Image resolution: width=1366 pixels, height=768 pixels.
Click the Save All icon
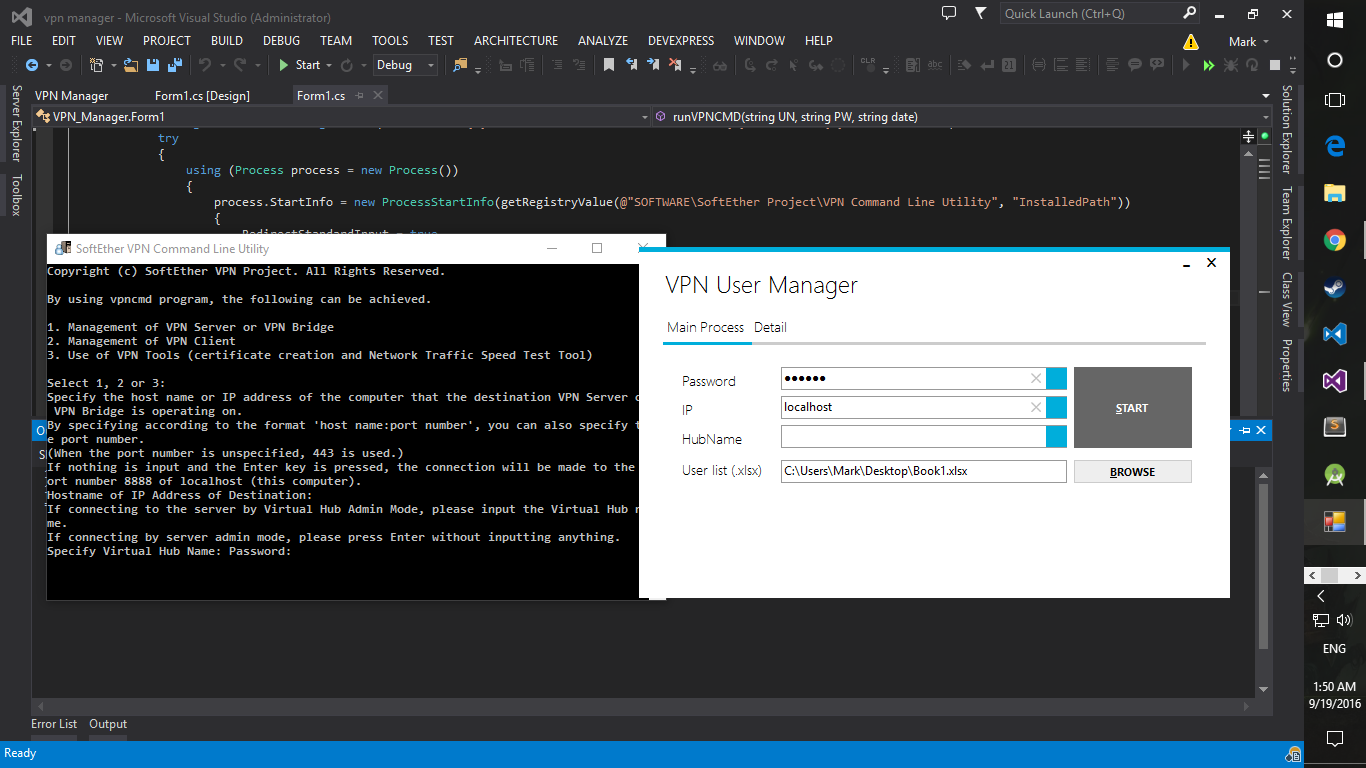coord(174,65)
